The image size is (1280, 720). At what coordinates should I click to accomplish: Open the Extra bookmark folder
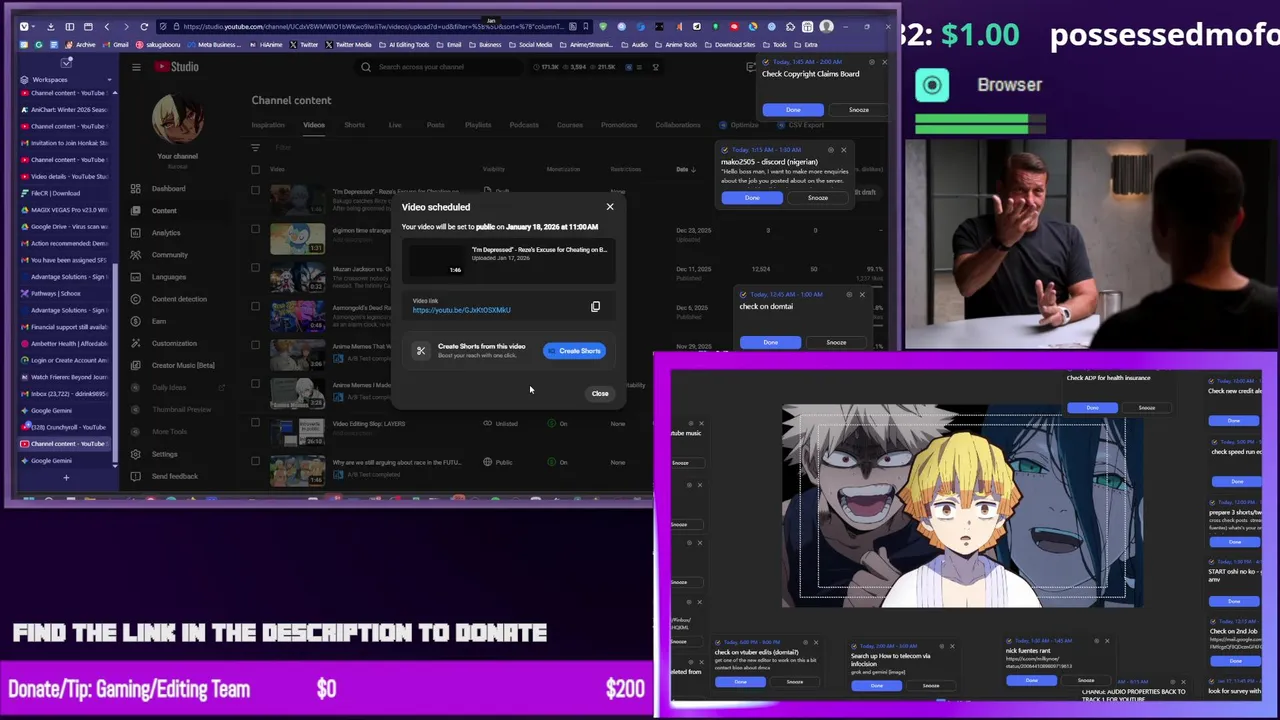point(806,45)
